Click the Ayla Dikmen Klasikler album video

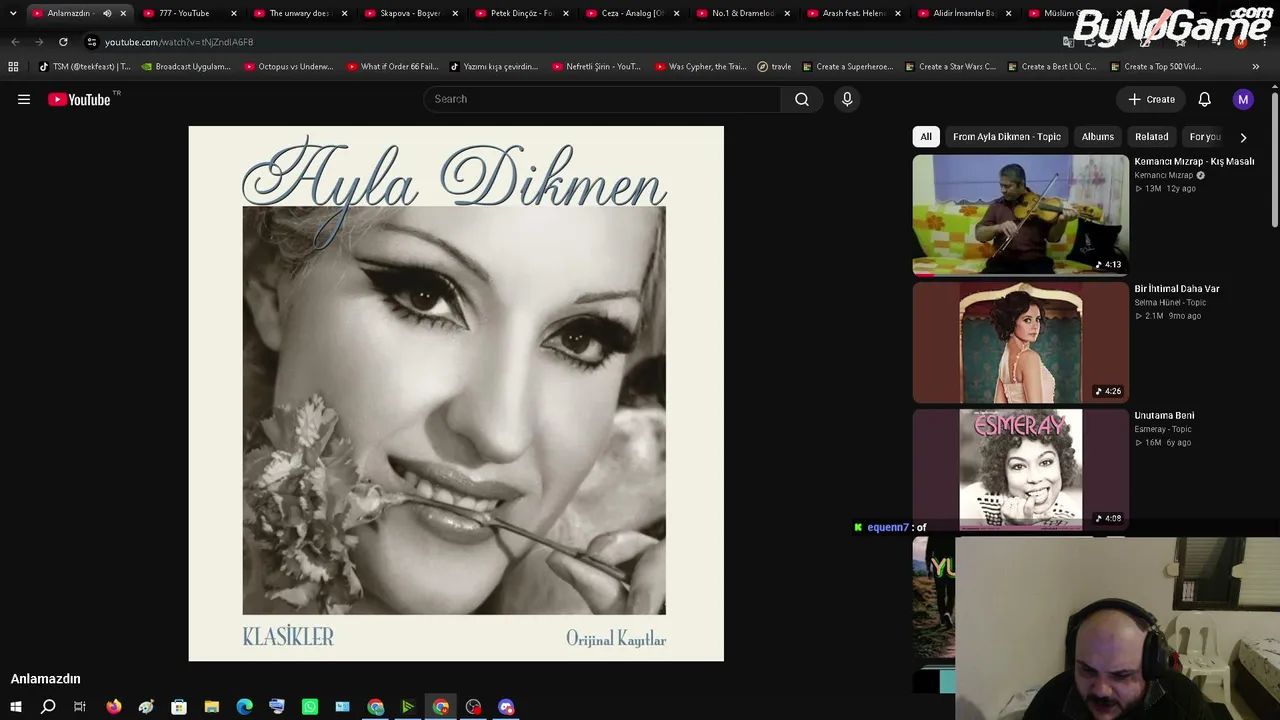click(x=456, y=393)
